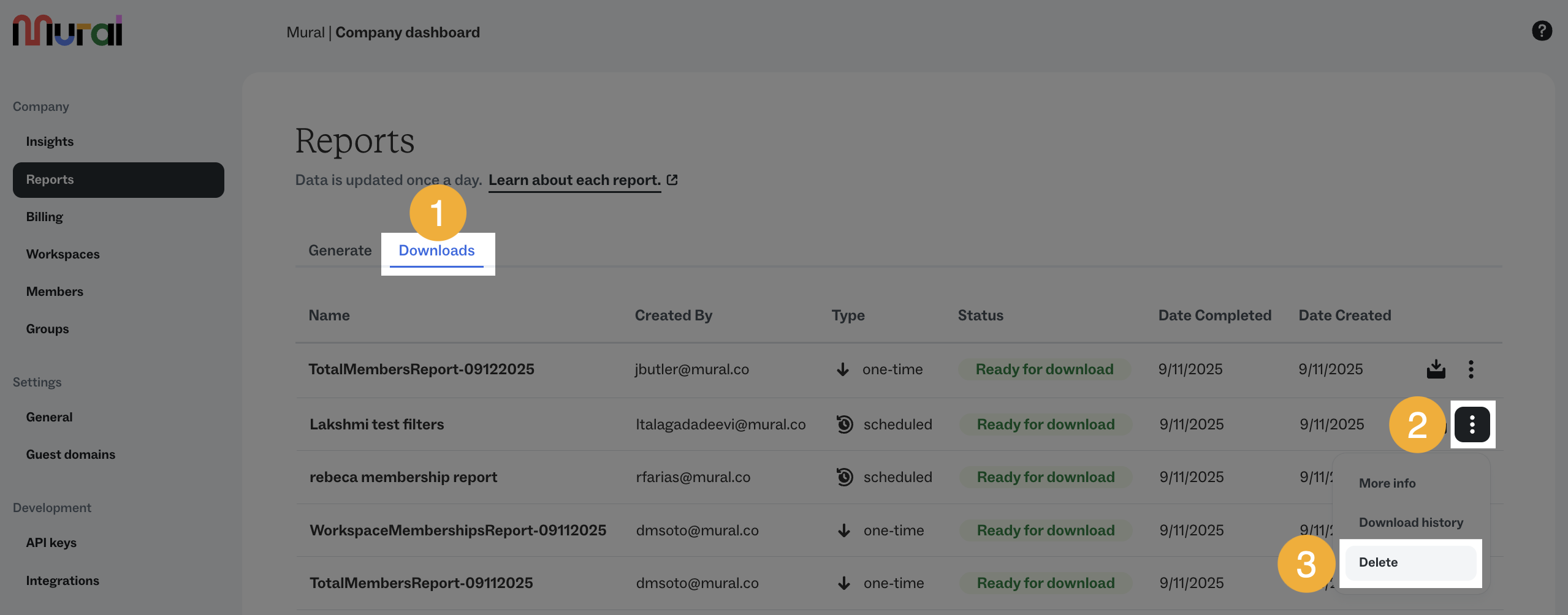
Task: Click the one-time arrow icon for WorkspaceMembershipsReport-09112025
Action: coord(844,530)
